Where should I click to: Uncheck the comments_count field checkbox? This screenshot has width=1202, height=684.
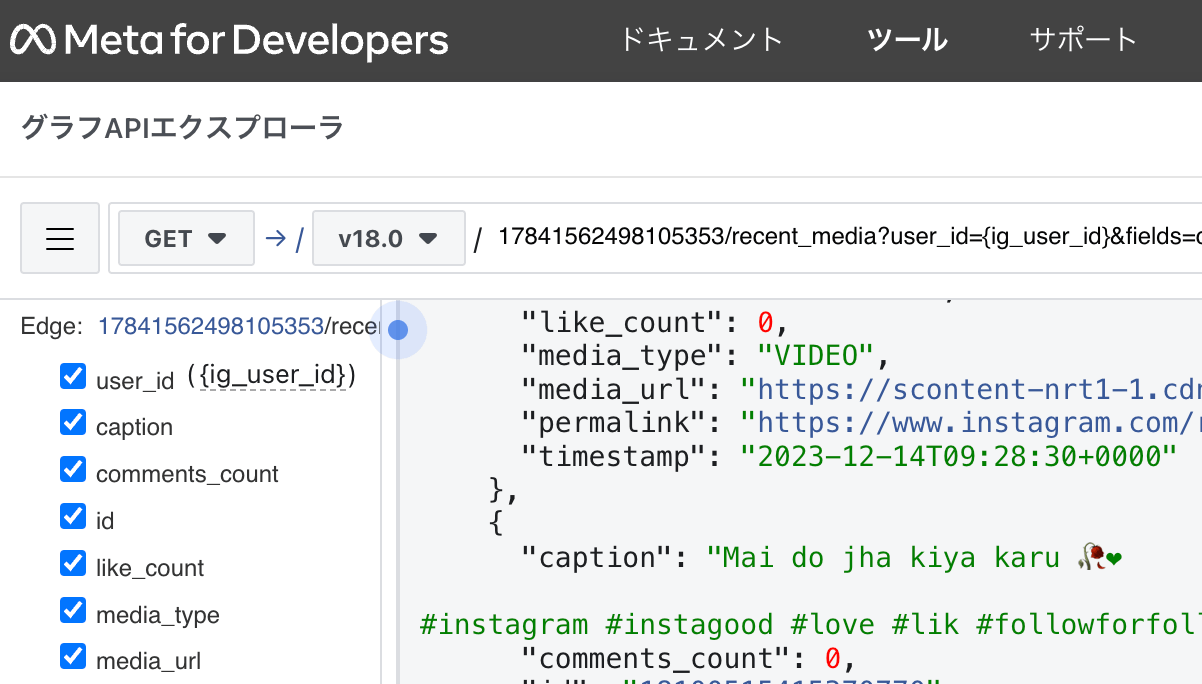[x=73, y=470]
